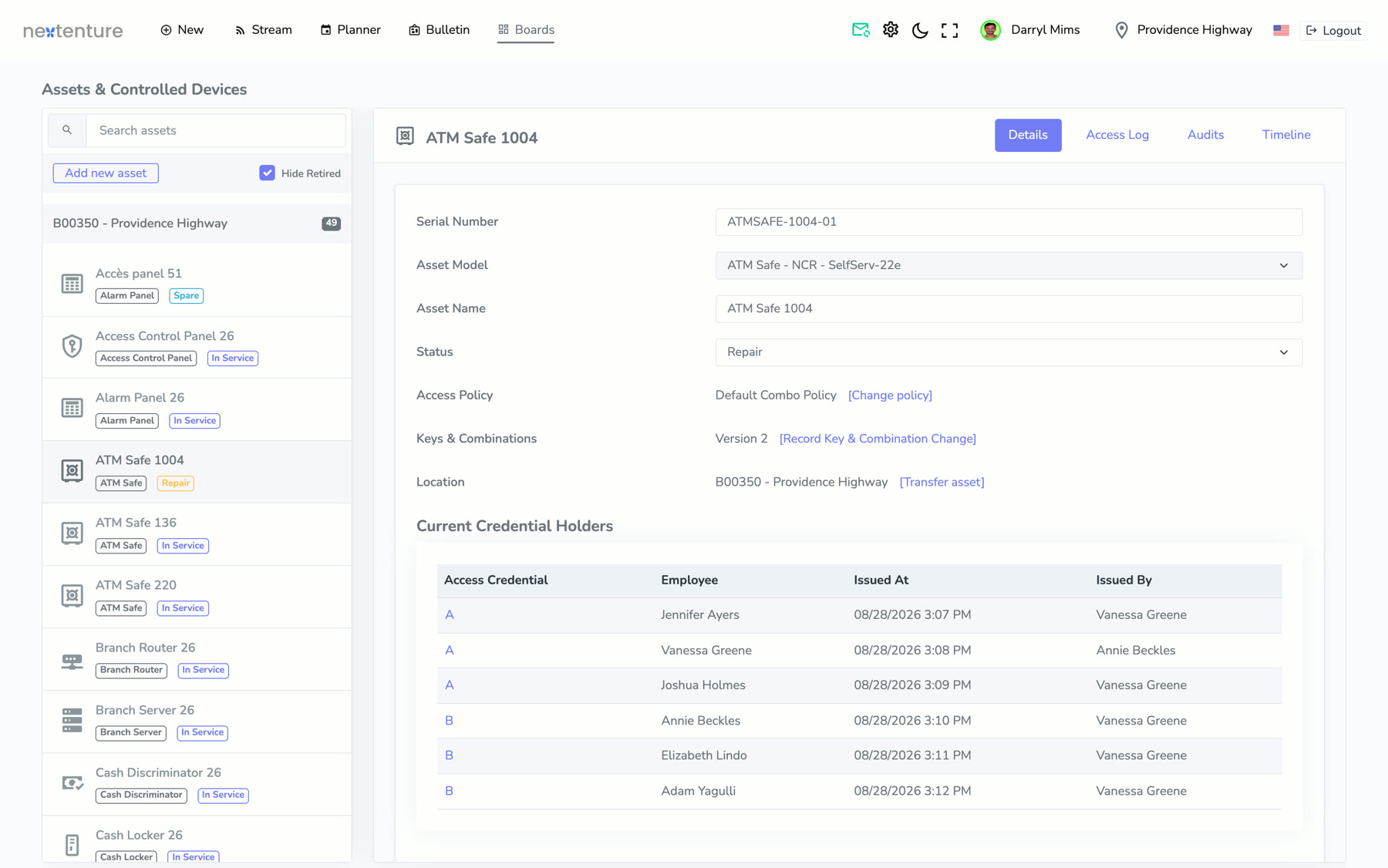
Task: Toggle Hide Retired checkbox
Action: click(x=267, y=173)
